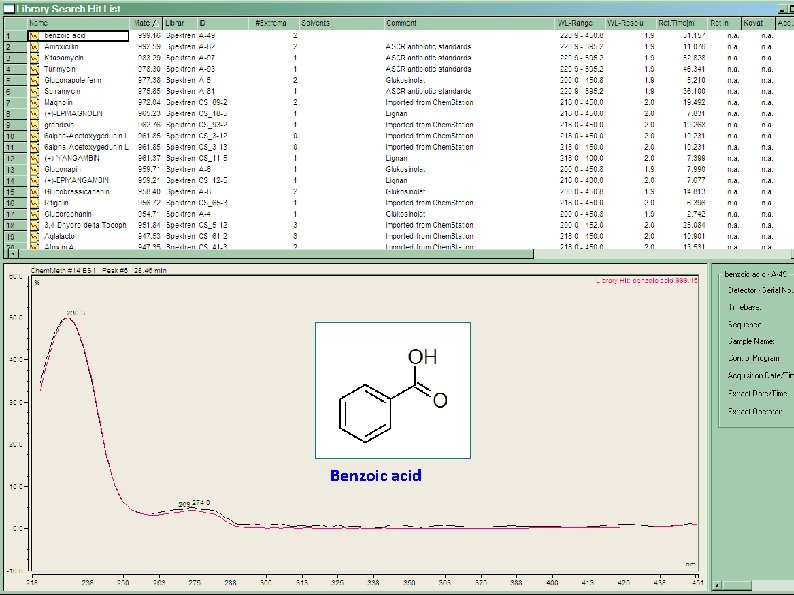Click the Glukosinolat comment in the Gluconapin row
Viewport: 794px width, 595px height.
click(x=405, y=170)
